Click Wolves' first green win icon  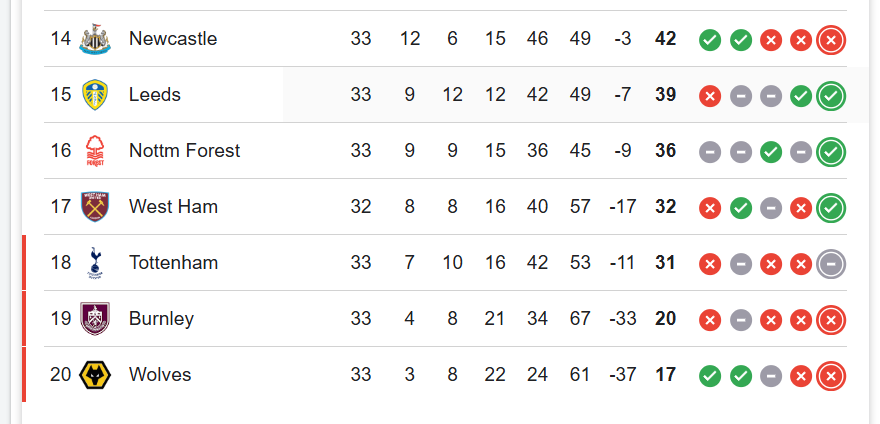(710, 376)
